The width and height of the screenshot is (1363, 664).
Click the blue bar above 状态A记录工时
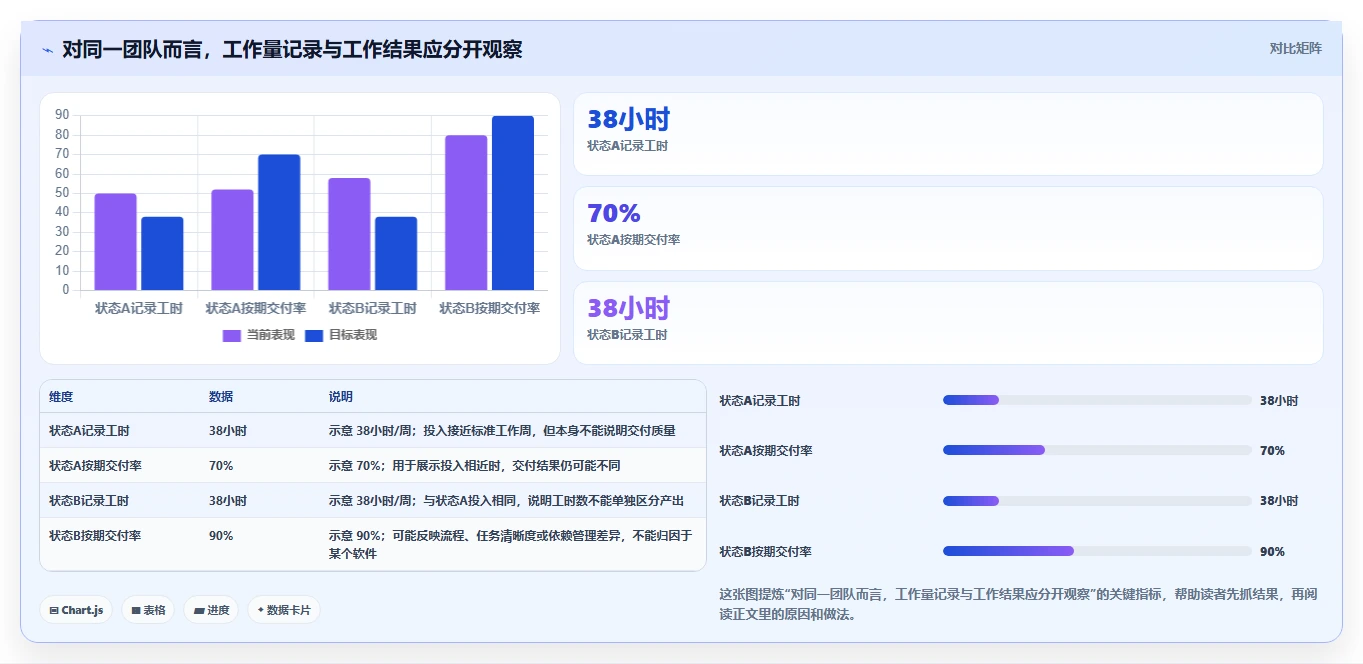tap(162, 254)
